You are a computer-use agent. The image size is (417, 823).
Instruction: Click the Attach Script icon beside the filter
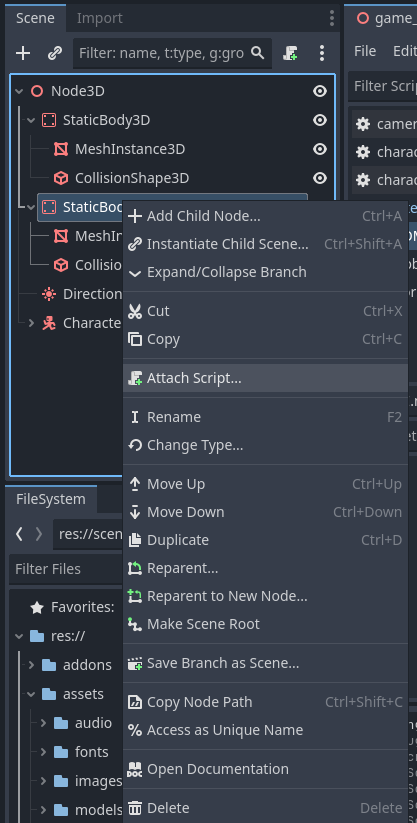point(290,53)
